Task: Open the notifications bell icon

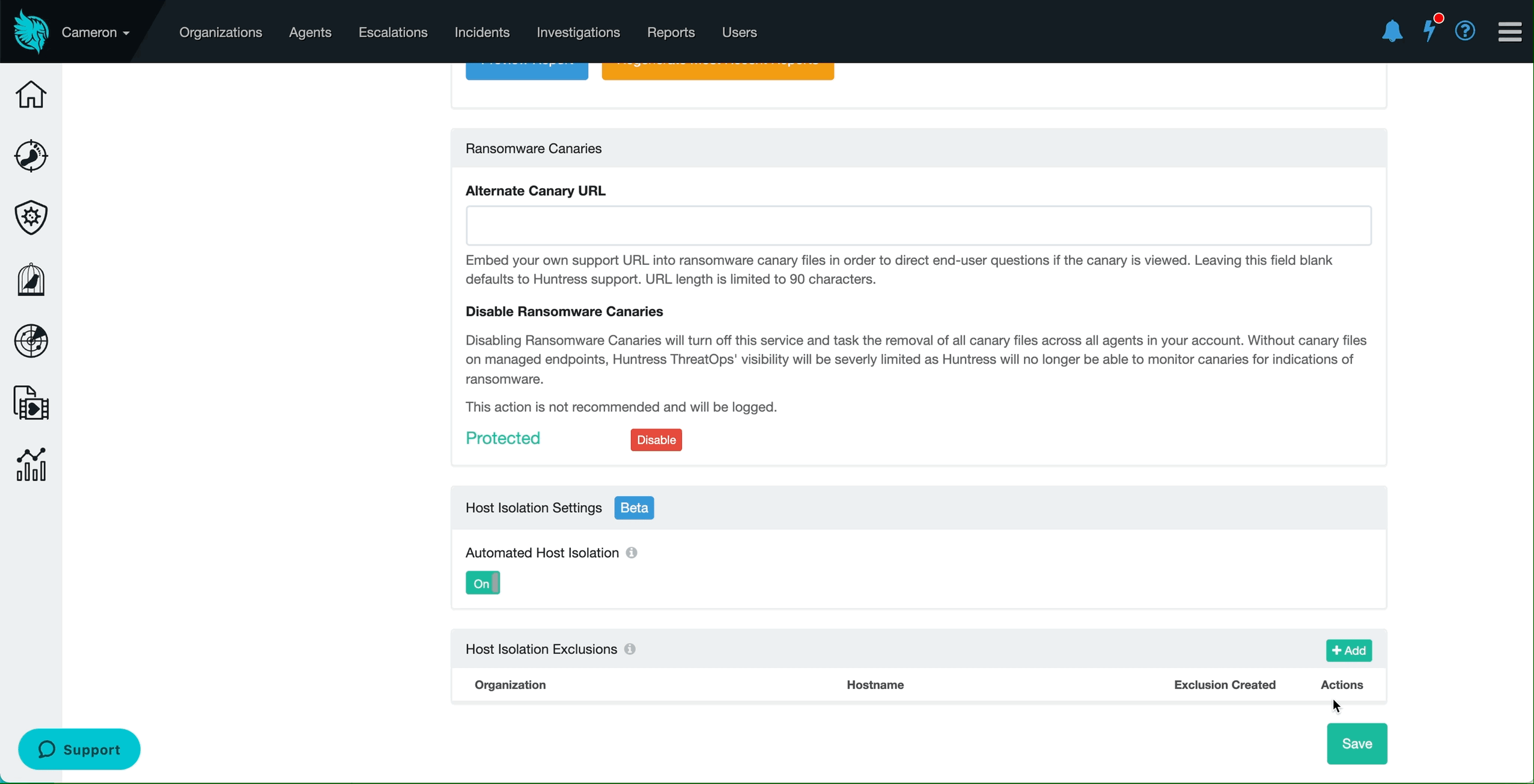Action: pos(1392,31)
